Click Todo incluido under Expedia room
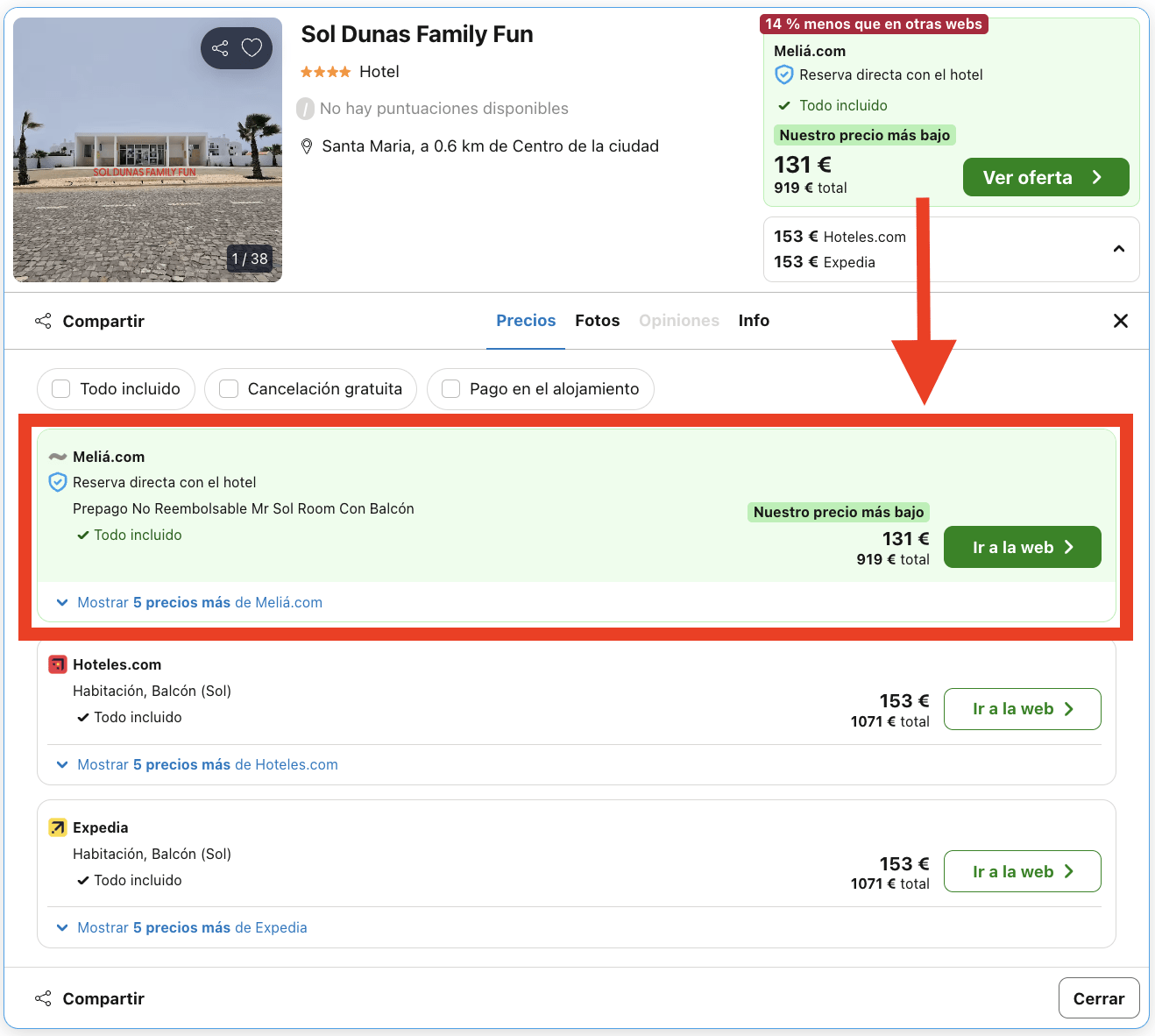 coord(138,880)
